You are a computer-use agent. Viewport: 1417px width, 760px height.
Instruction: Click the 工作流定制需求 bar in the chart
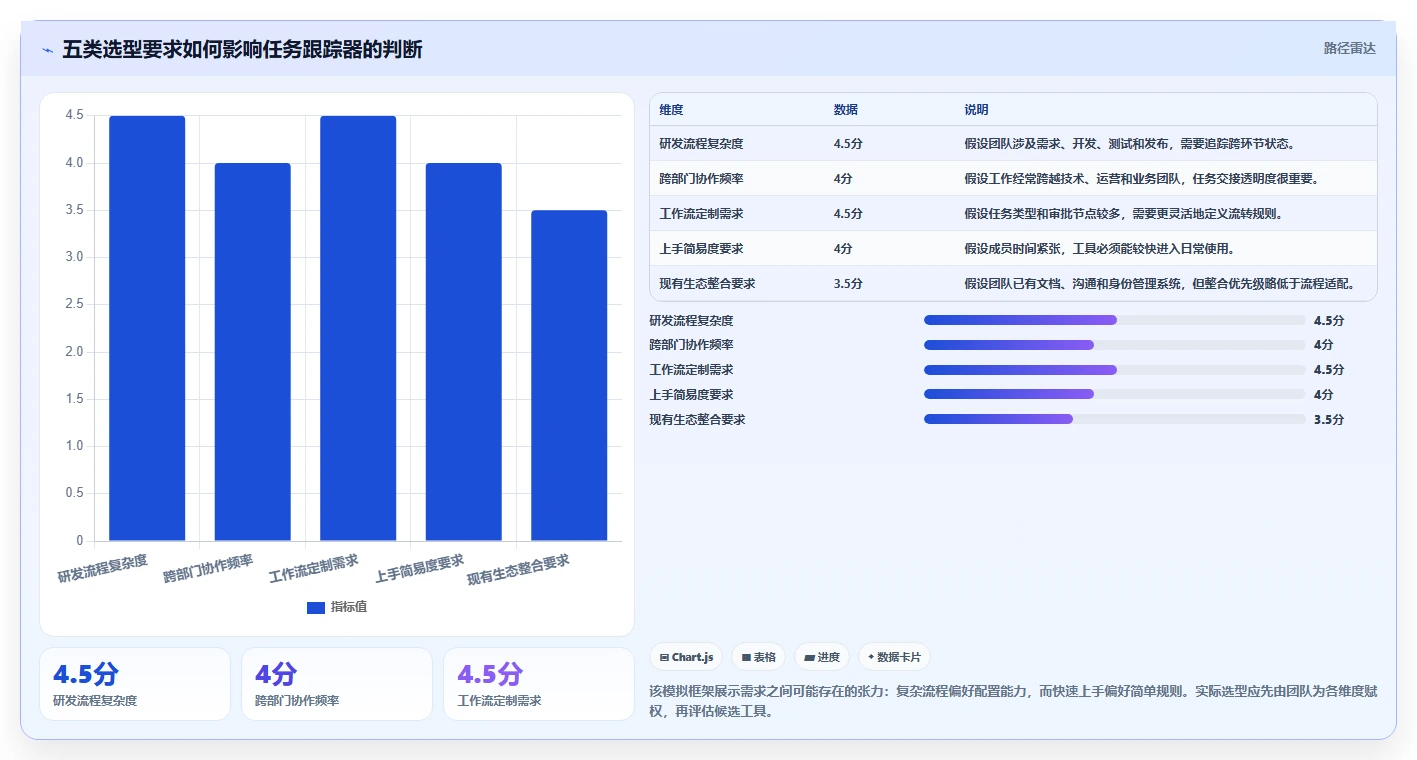point(358,328)
